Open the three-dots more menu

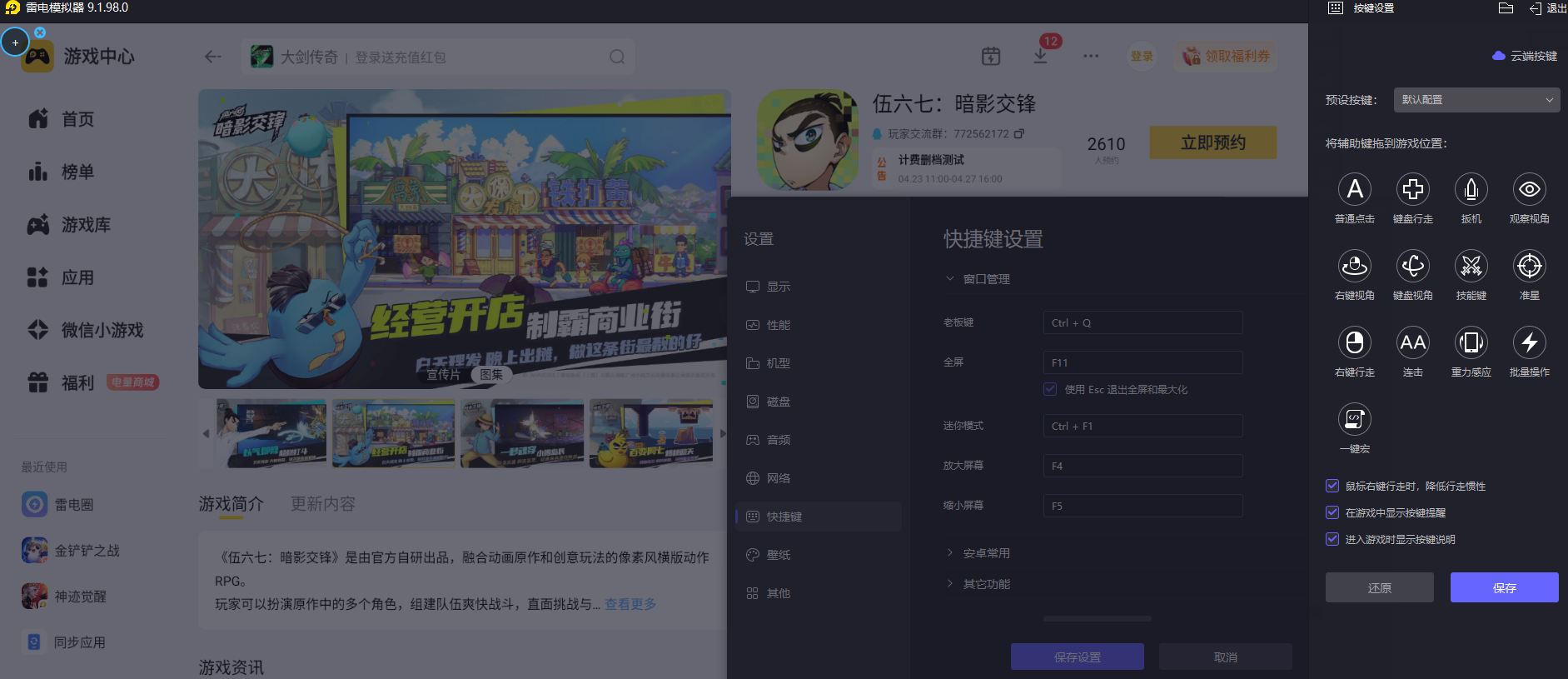[x=1091, y=56]
